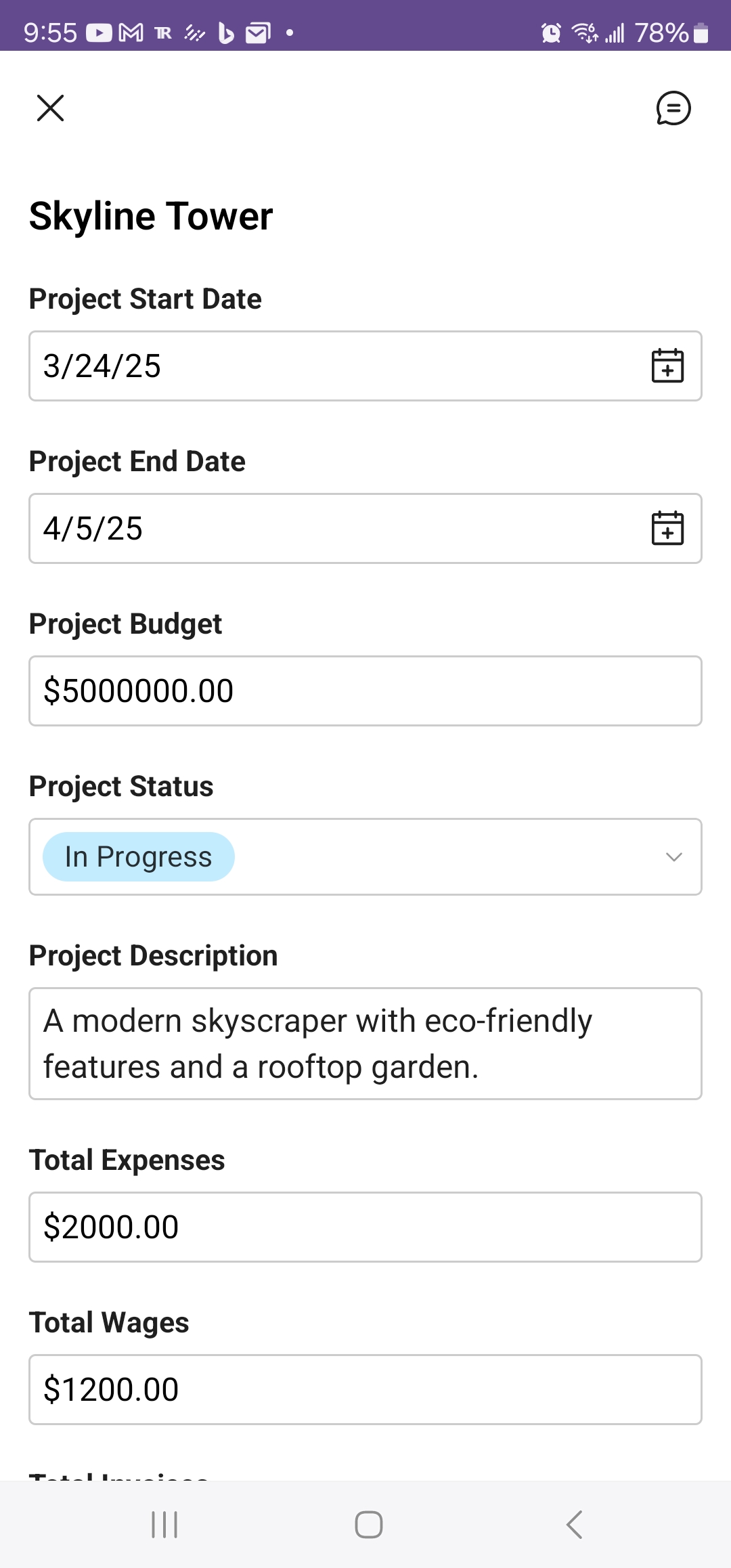Open the comments chat bubble icon
The image size is (731, 1568).
click(673, 108)
